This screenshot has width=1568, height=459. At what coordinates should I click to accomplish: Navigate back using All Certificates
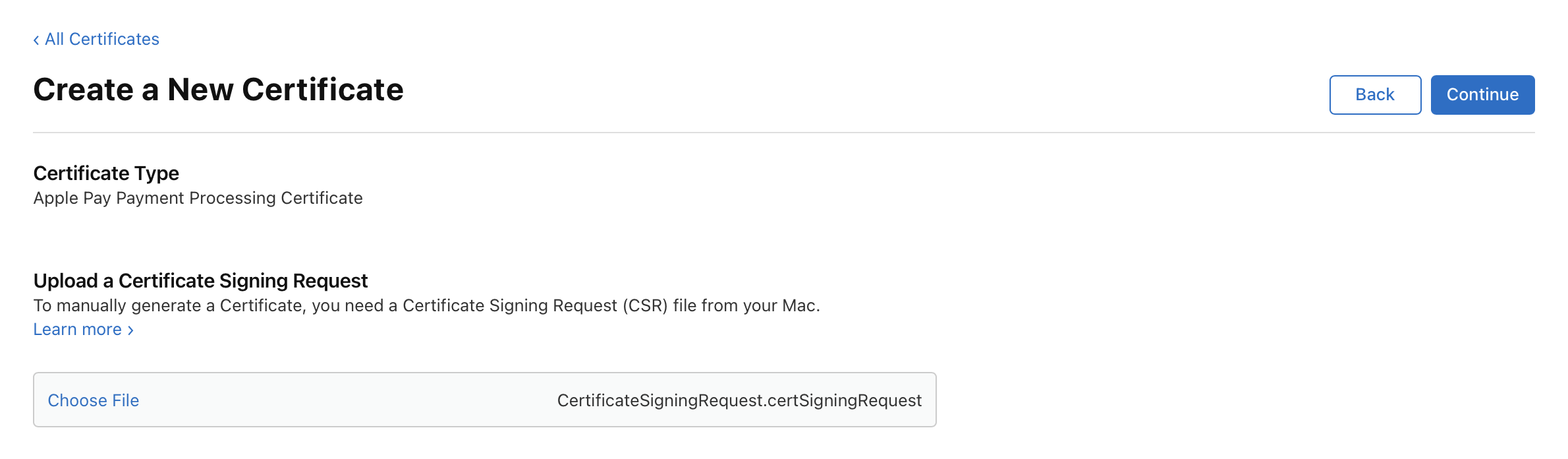tap(101, 40)
